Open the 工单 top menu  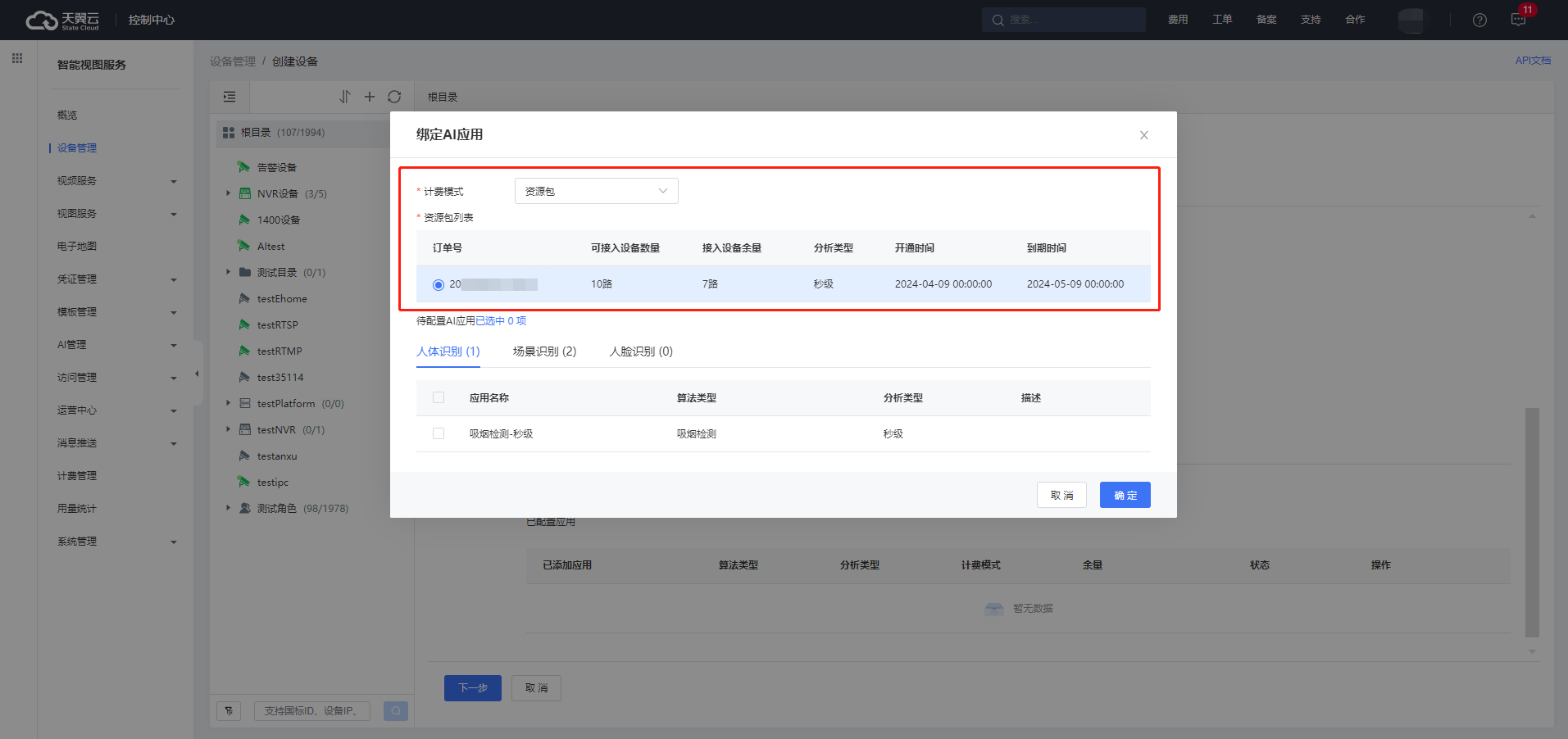1222,20
